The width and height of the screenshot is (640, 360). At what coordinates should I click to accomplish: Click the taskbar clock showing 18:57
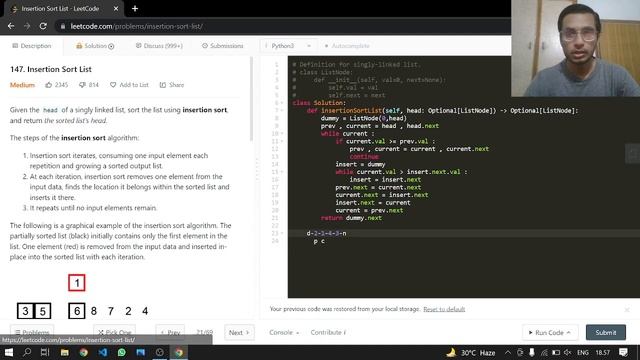(x=602, y=352)
